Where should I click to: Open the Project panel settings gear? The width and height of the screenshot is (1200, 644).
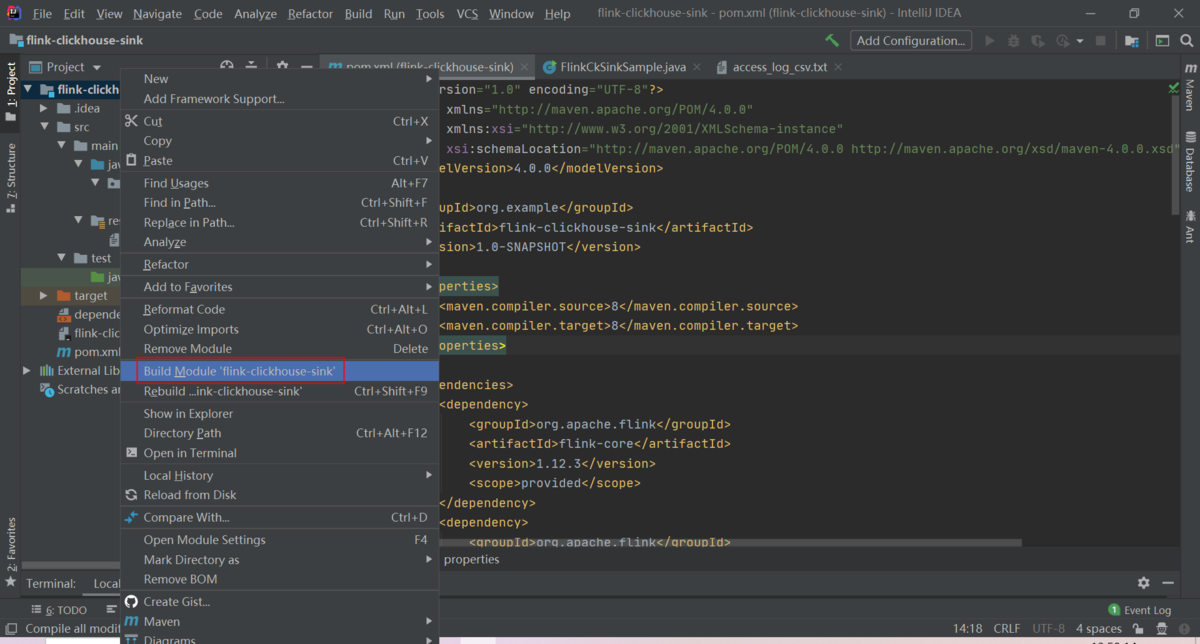pos(283,67)
